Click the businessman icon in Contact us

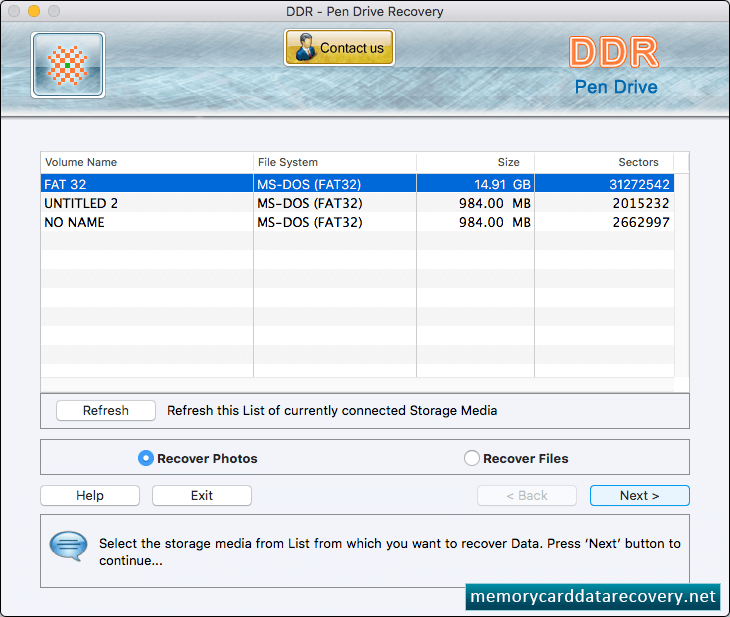click(x=305, y=47)
